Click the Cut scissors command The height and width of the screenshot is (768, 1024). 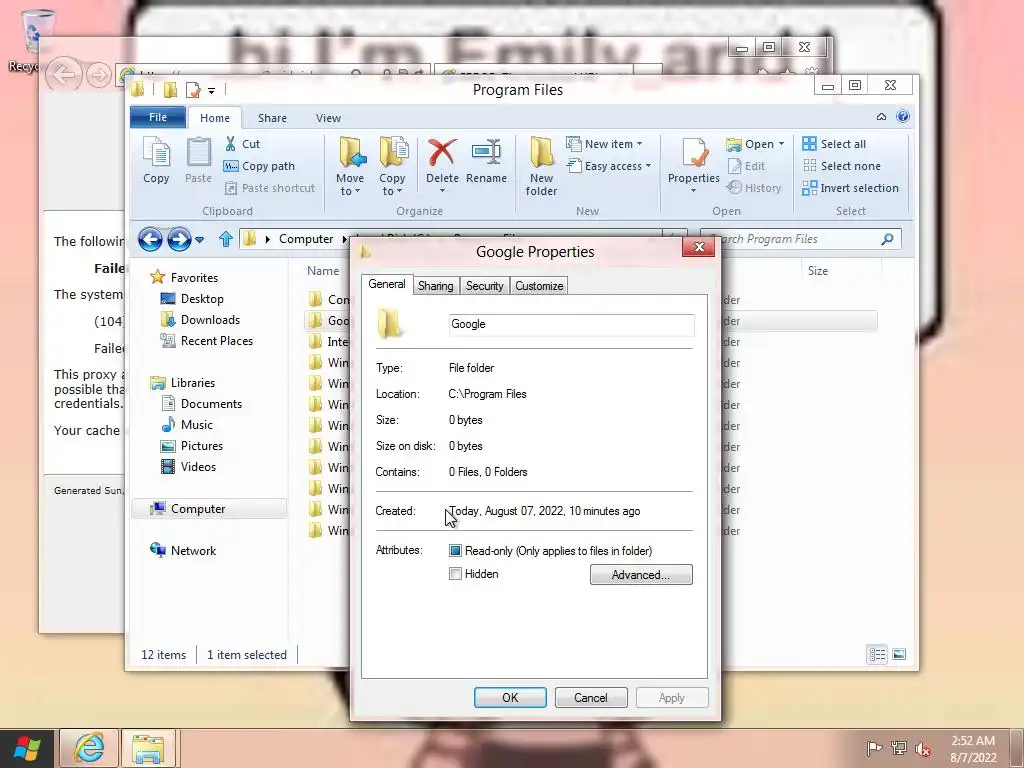coord(242,144)
